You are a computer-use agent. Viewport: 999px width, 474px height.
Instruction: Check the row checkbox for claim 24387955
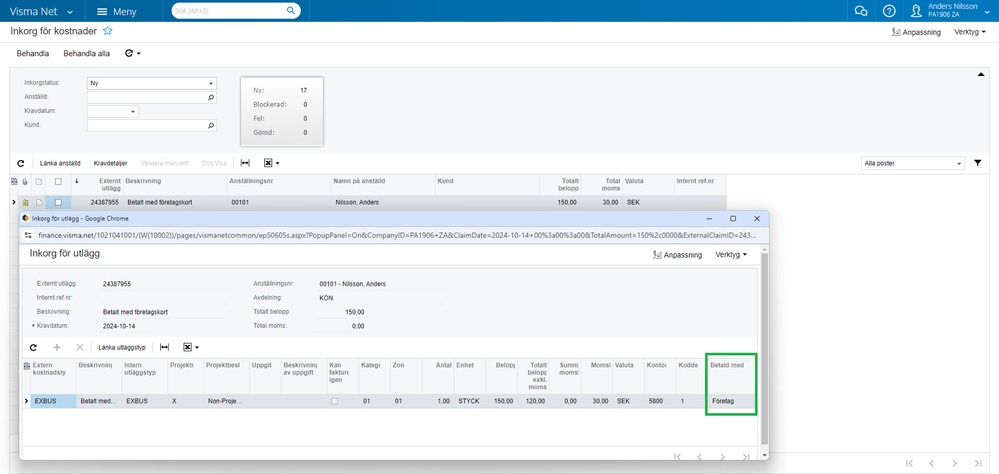pyautogui.click(x=58, y=202)
